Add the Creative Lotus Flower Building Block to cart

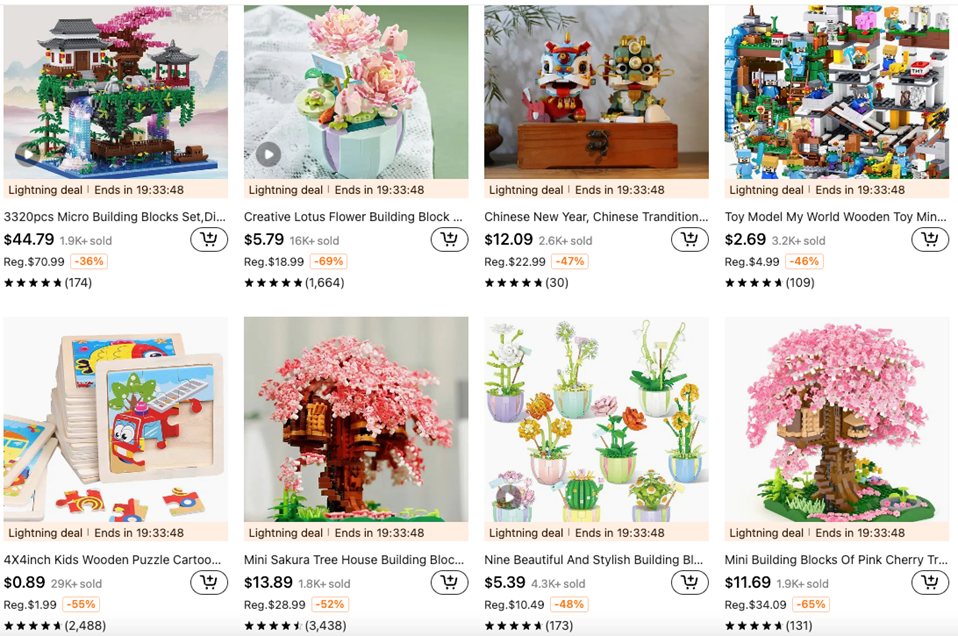(x=450, y=239)
